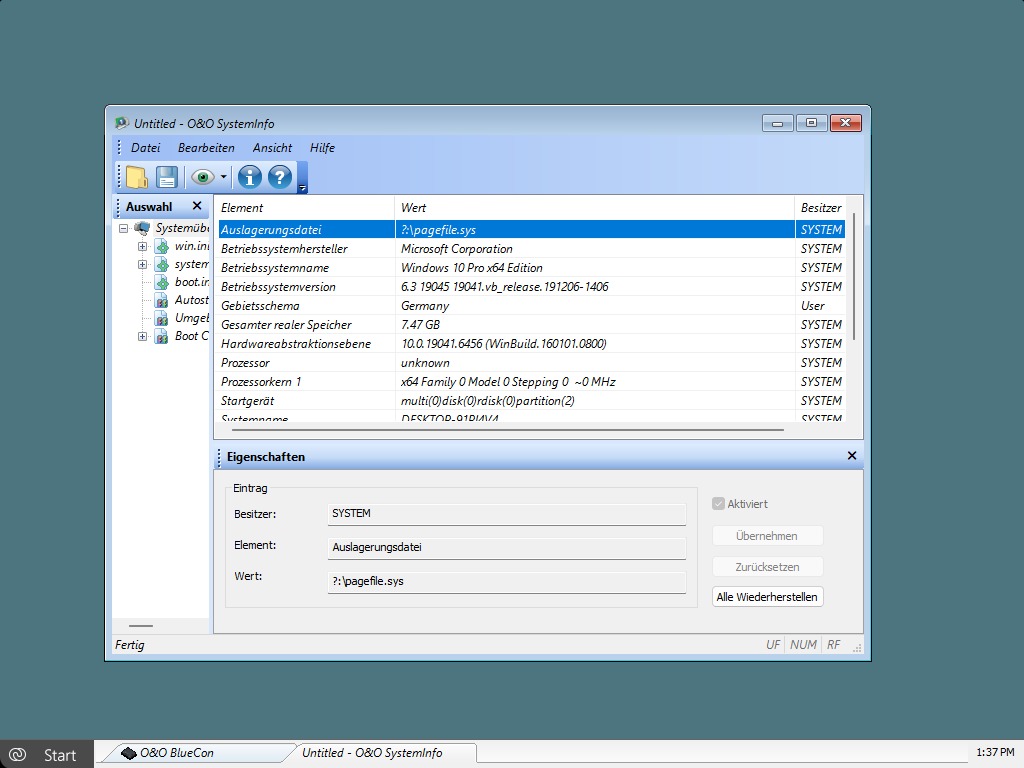The image size is (1024, 768).
Task: Click the O&O Start logo icon
Action: [17, 755]
